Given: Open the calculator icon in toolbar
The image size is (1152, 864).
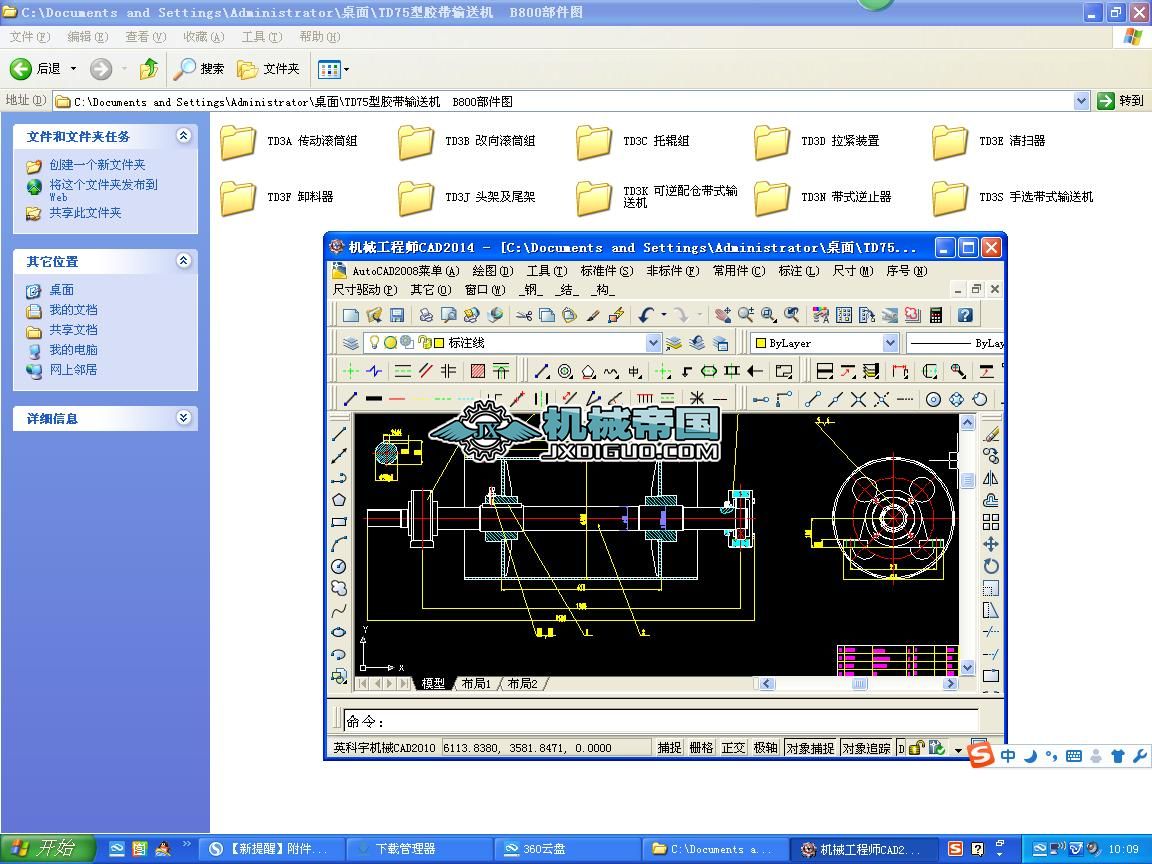Looking at the screenshot, I should click(x=936, y=315).
